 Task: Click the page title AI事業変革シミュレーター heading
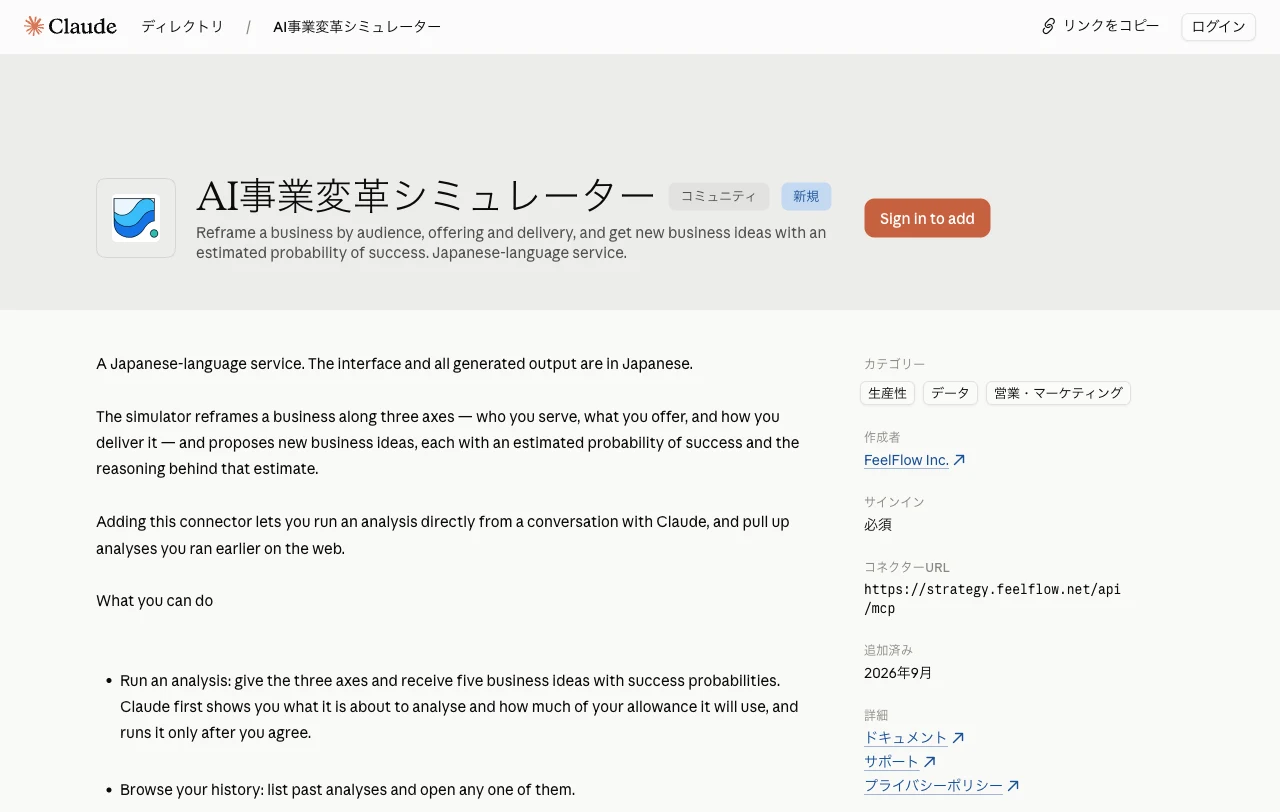[425, 196]
